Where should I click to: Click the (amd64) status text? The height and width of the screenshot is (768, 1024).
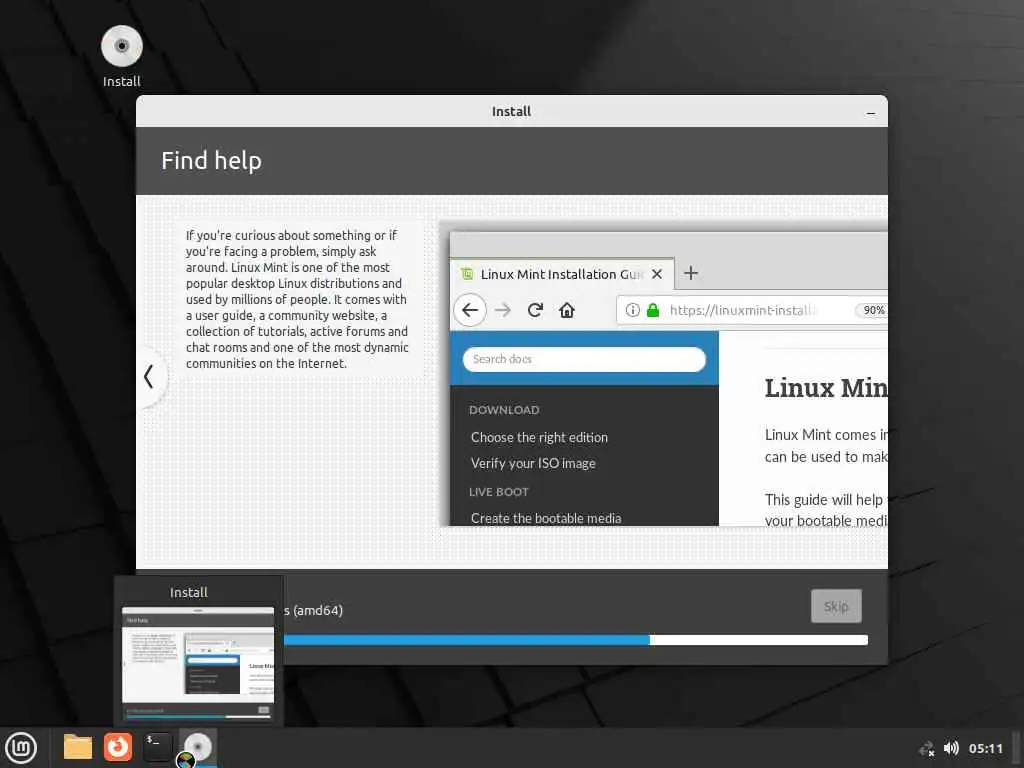[318, 611]
